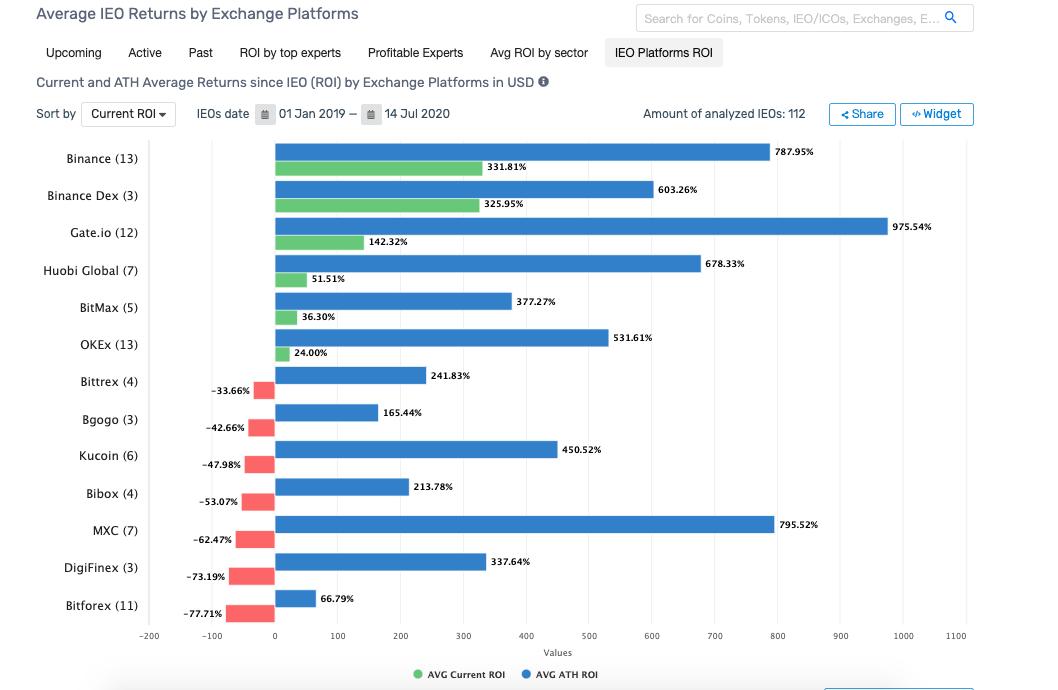Click the search magnifier icon
The image size is (1058, 690).
click(950, 18)
